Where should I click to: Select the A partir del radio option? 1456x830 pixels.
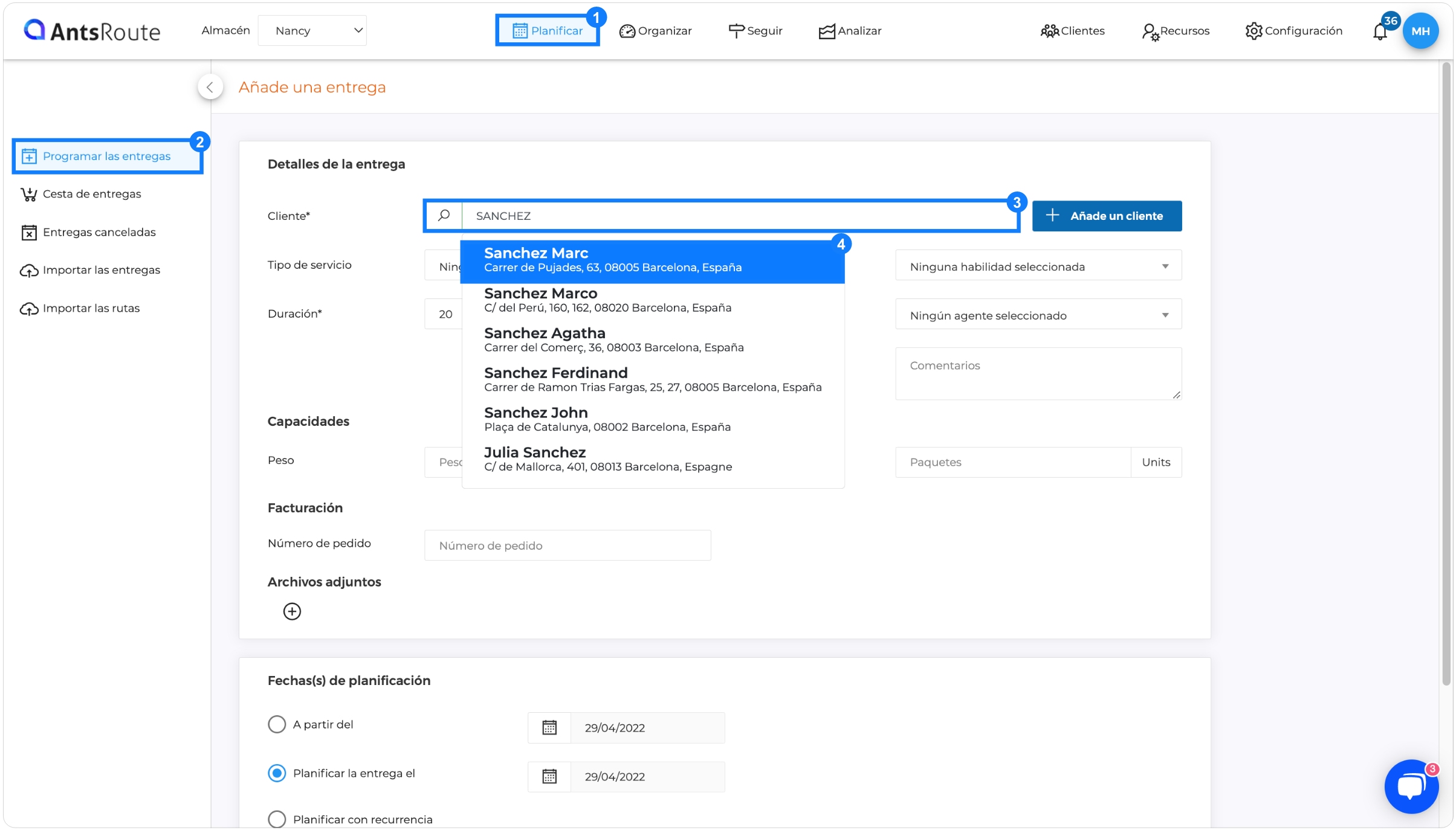click(x=277, y=724)
